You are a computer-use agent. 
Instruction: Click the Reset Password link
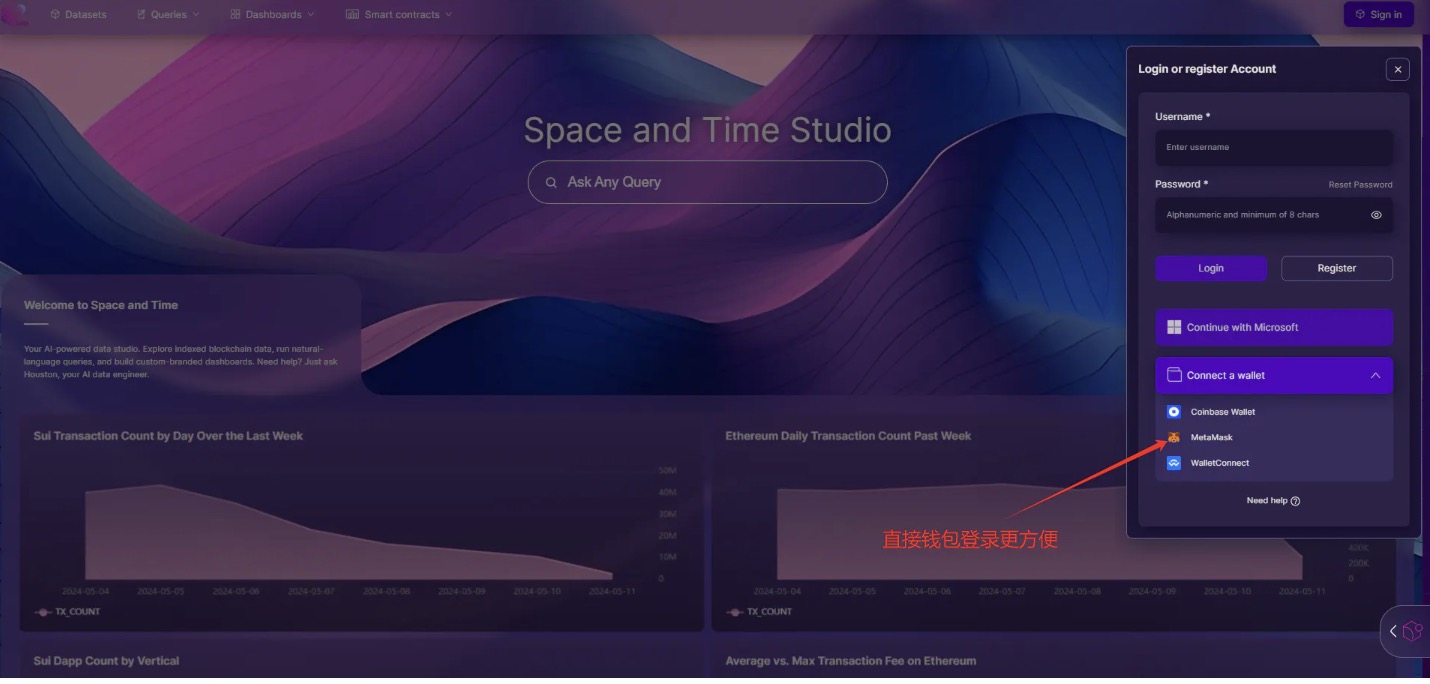tap(1359, 185)
